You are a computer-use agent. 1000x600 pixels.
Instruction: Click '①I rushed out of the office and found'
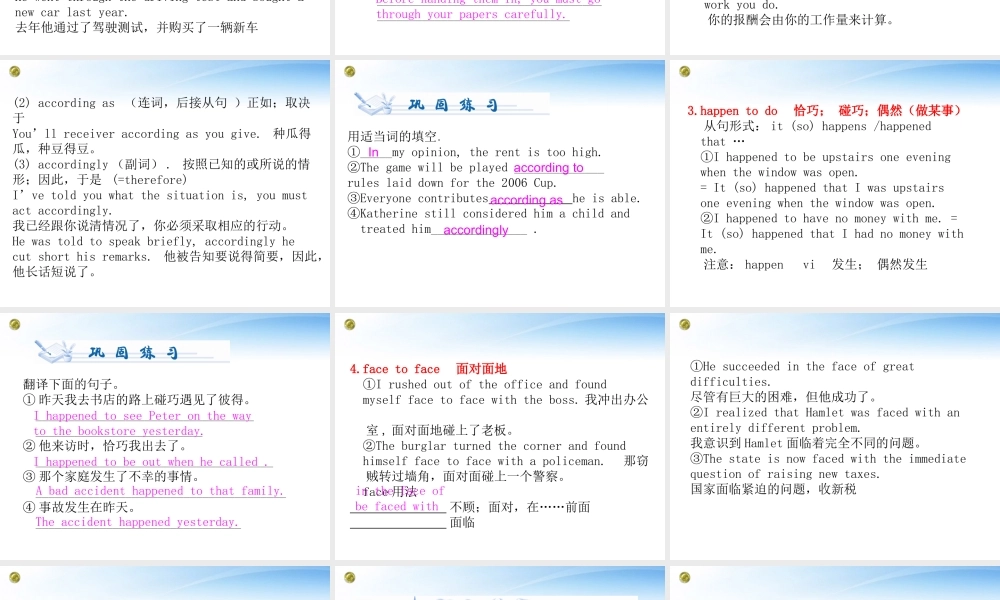point(485,384)
